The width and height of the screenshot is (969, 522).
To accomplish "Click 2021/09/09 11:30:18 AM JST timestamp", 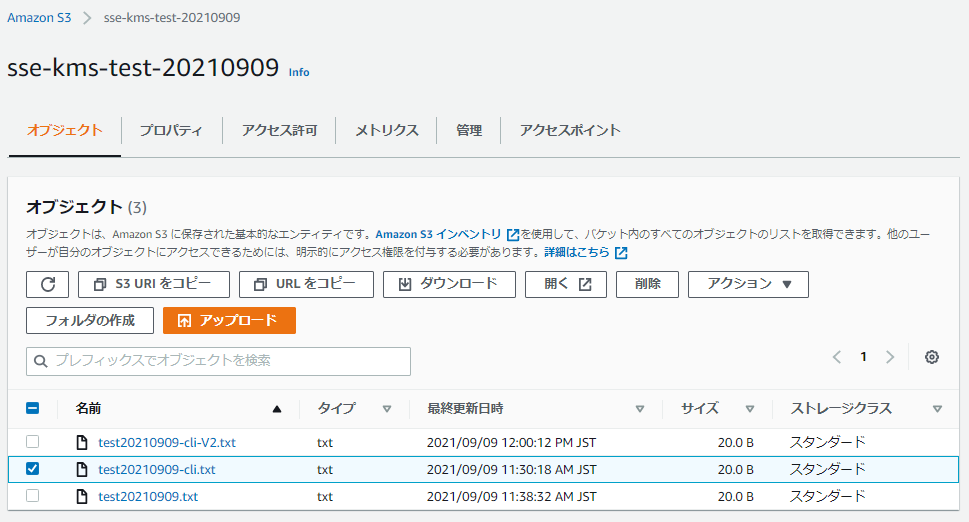I will click(x=512, y=469).
